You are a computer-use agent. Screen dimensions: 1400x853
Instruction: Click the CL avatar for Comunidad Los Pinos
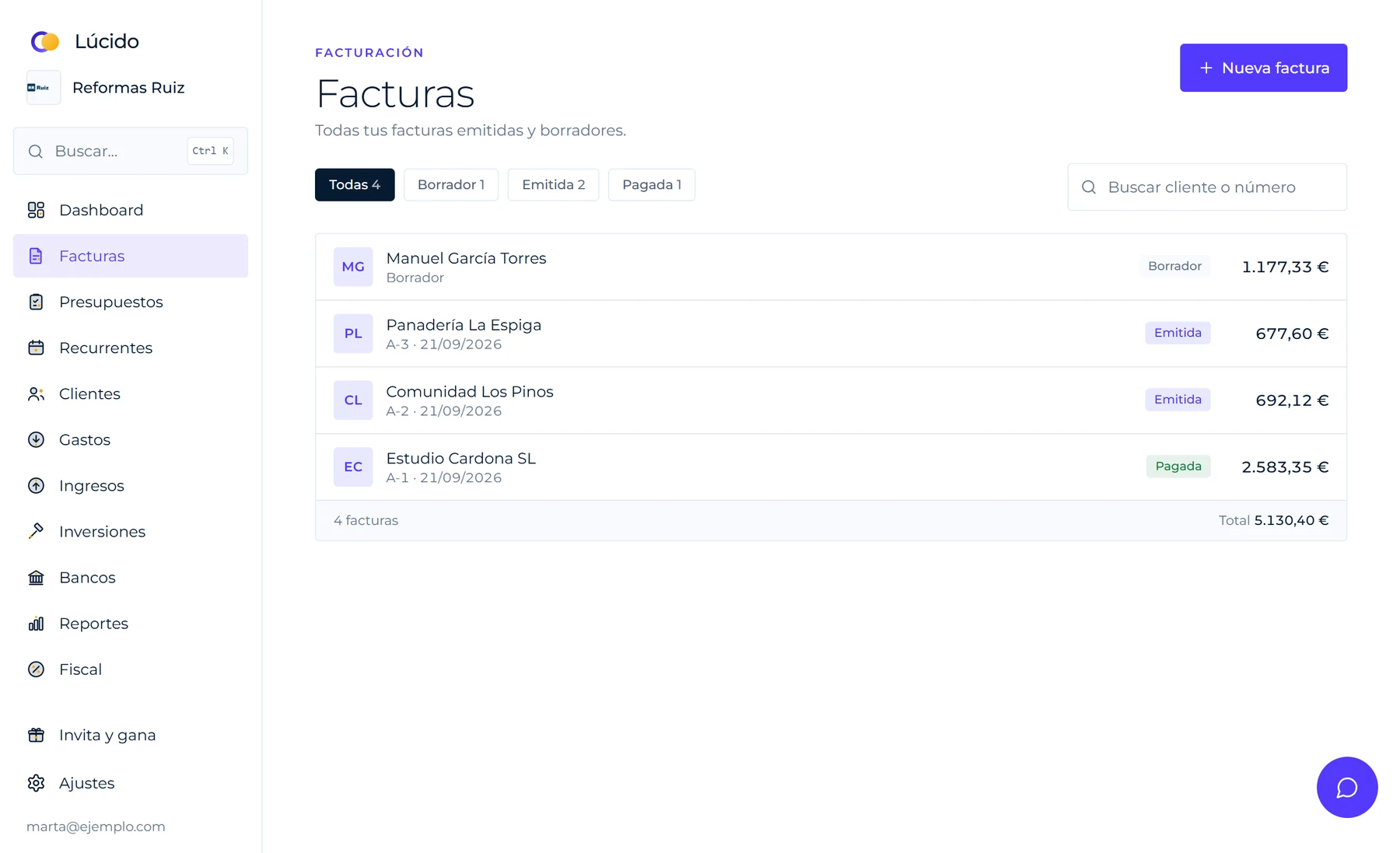pos(353,400)
